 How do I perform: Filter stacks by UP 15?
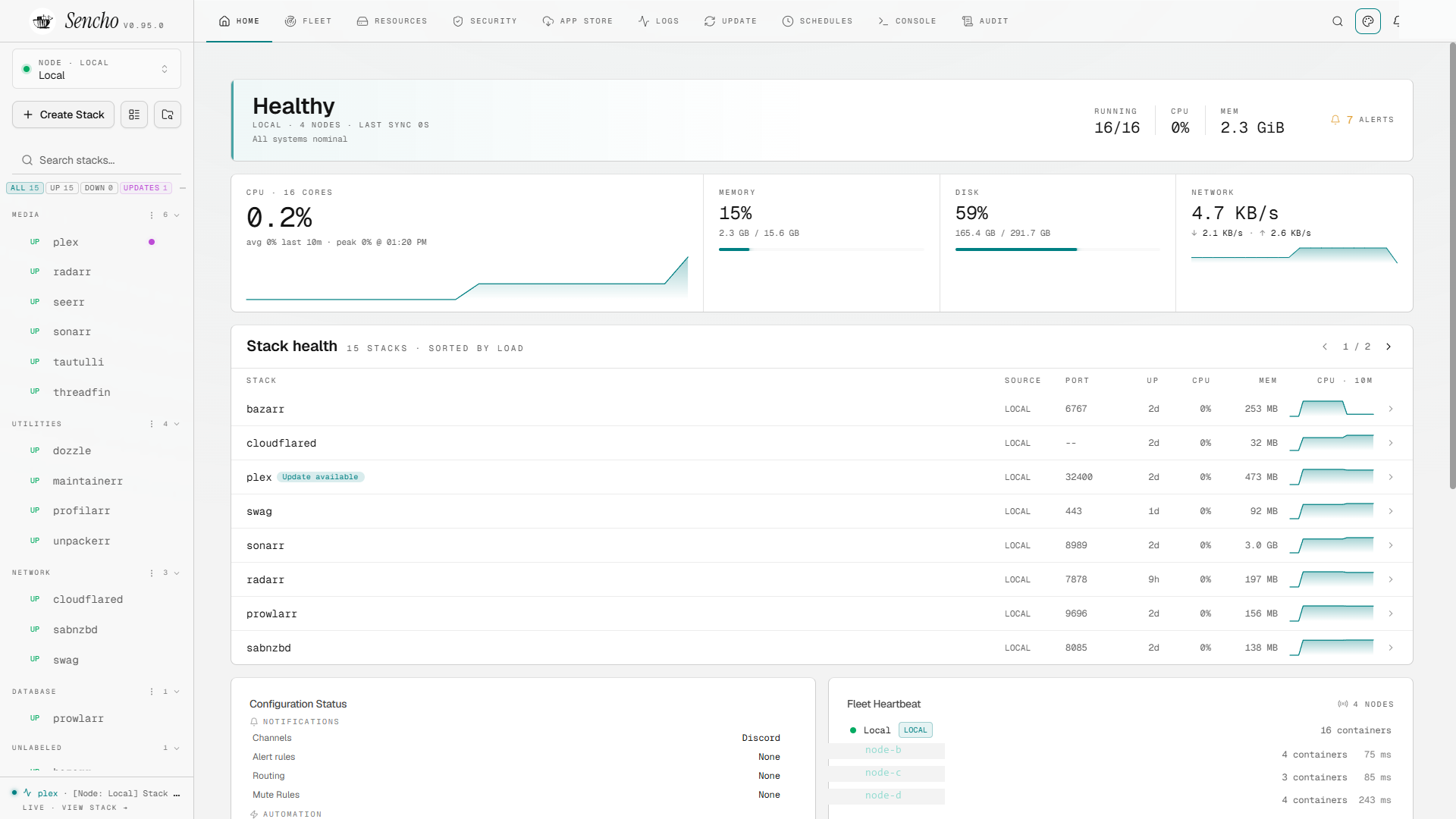pyautogui.click(x=62, y=188)
